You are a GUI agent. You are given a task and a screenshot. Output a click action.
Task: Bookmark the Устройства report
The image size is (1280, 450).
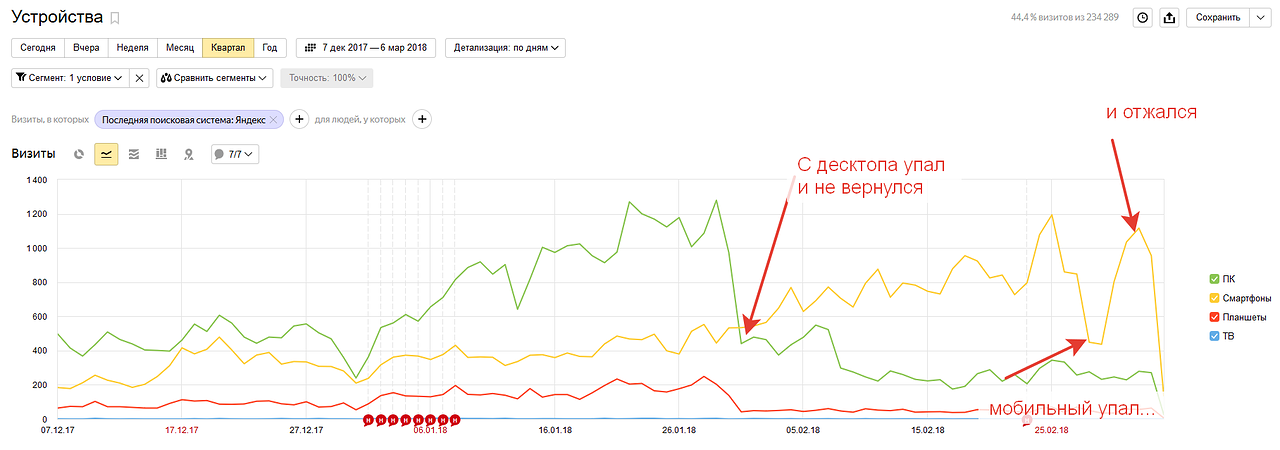pos(115,18)
